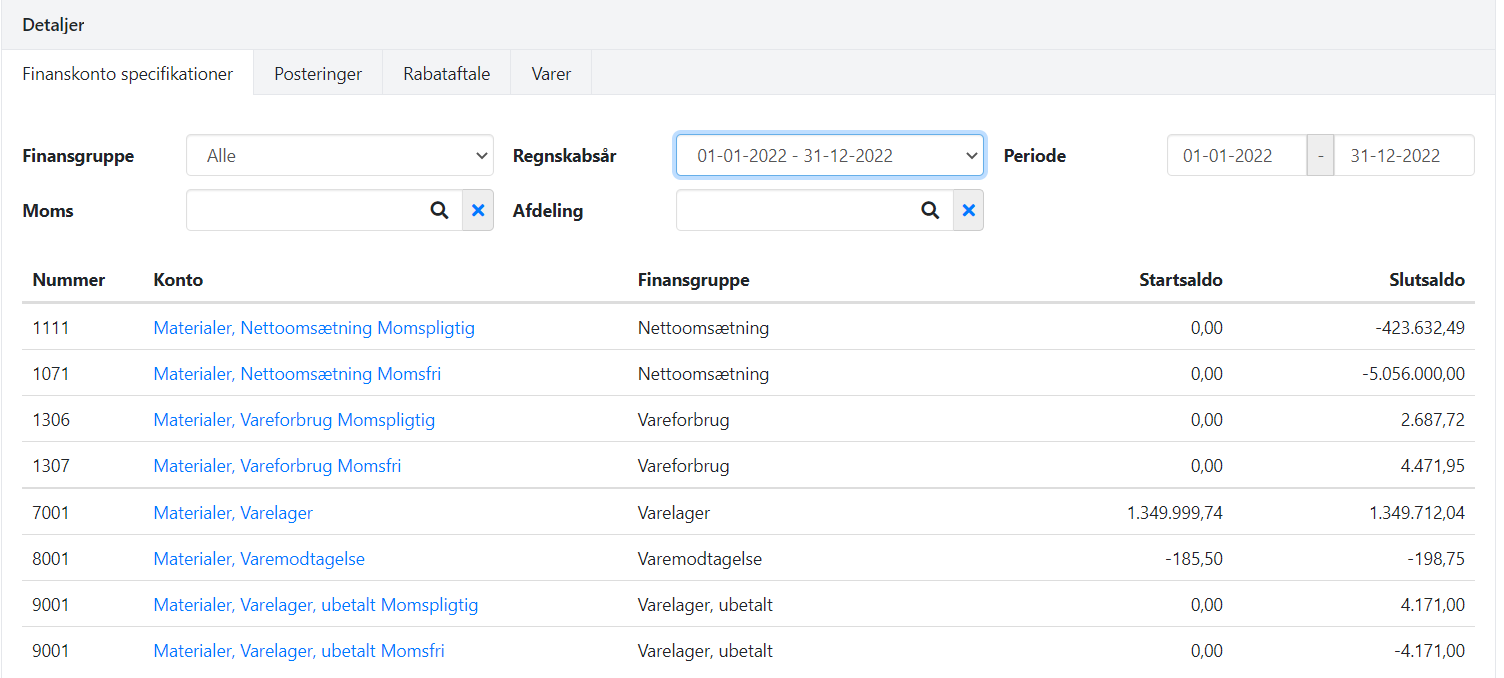Clear the Moms filter with the blue X
The image size is (1504, 678).
478,210
